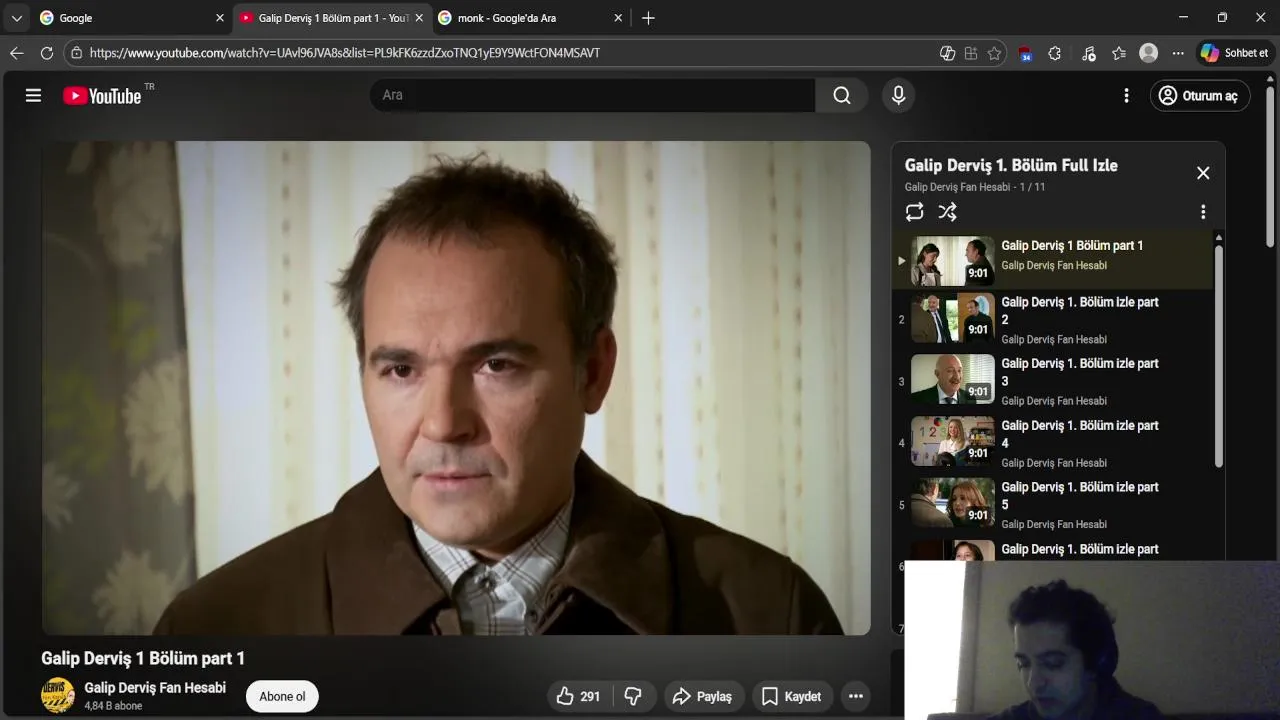This screenshot has height=720, width=1280.
Task: Start voice search with the microphone
Action: (898, 95)
